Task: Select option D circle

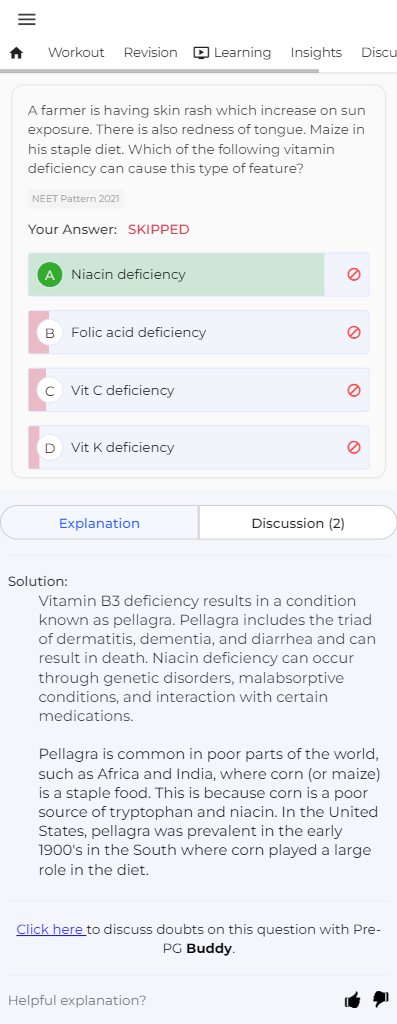Action: click(50, 448)
